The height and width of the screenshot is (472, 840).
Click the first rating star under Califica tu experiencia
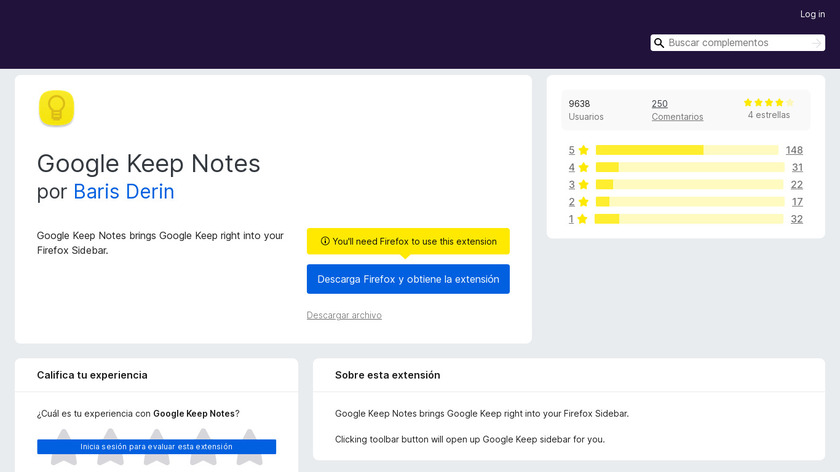[64, 446]
